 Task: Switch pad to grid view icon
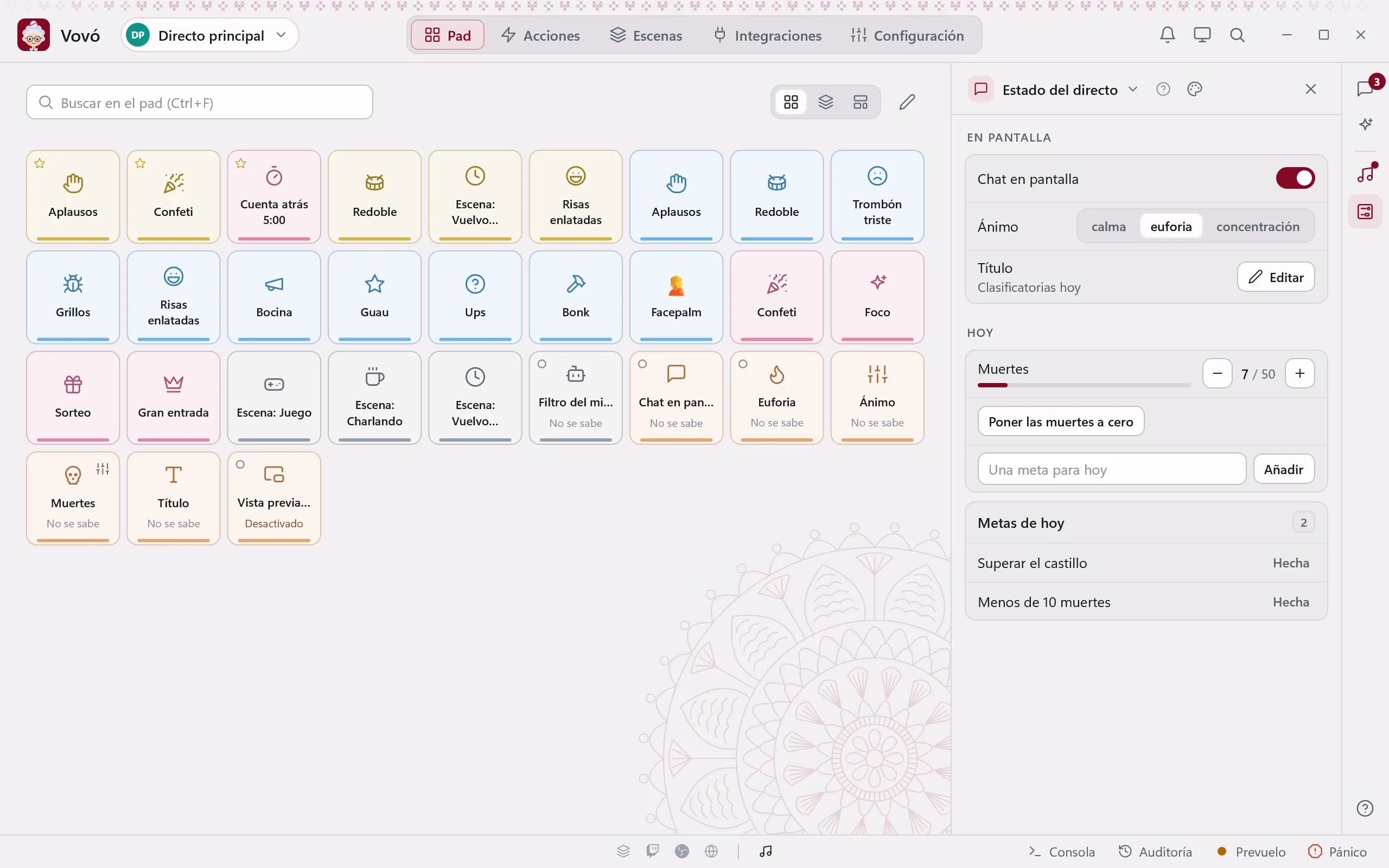[791, 102]
